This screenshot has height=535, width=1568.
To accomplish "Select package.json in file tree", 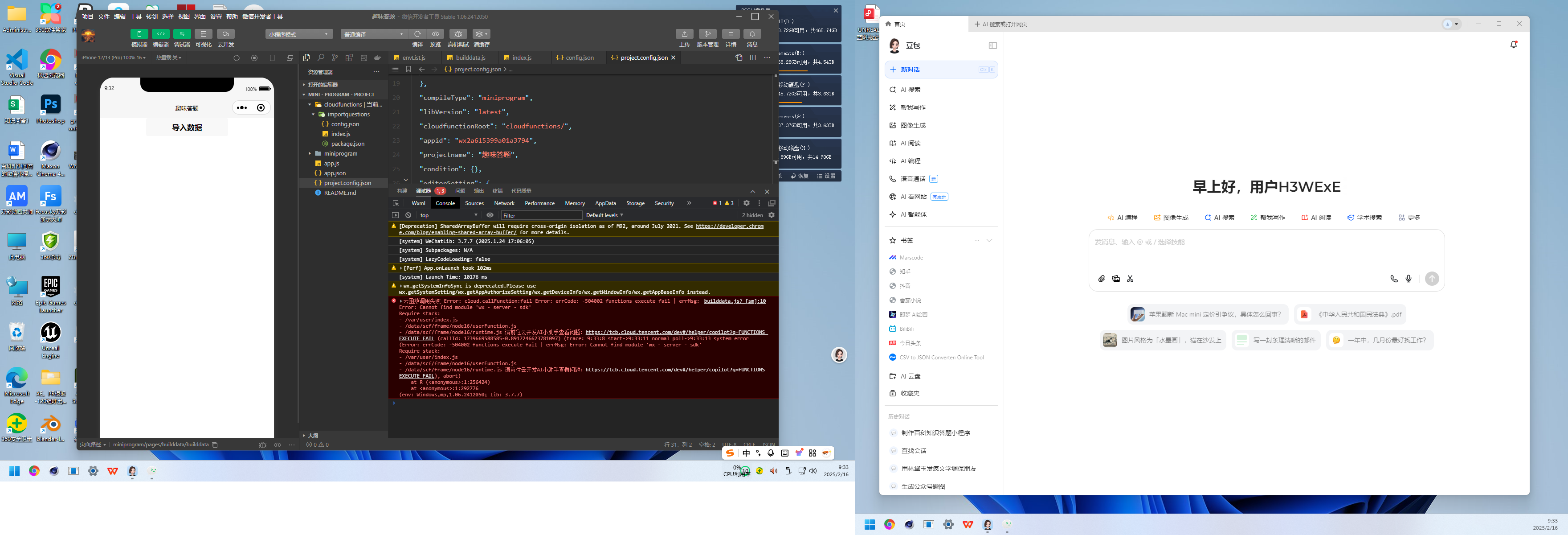I will coord(343,144).
